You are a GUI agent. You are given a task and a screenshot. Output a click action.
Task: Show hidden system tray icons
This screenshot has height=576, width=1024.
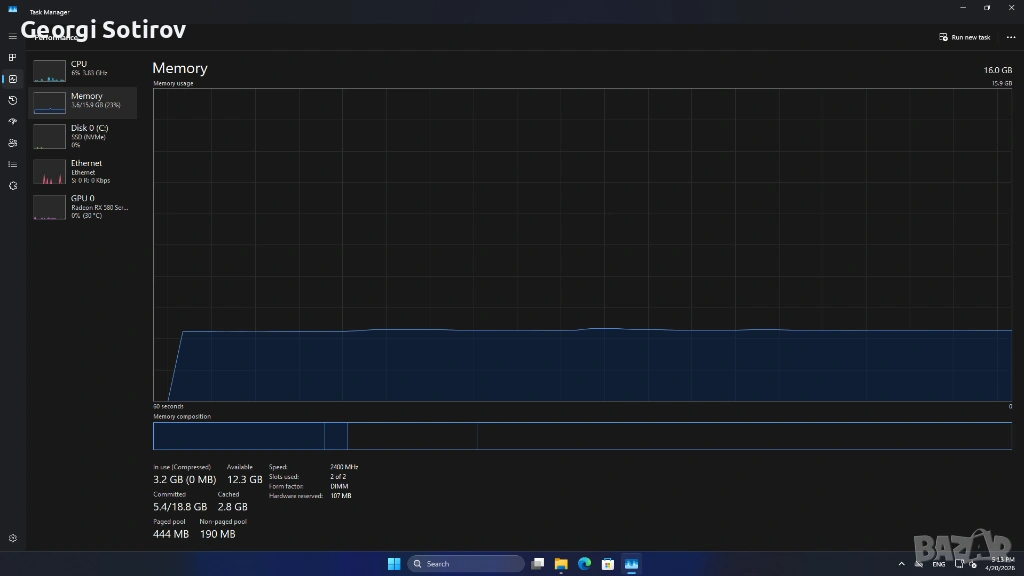coord(901,564)
